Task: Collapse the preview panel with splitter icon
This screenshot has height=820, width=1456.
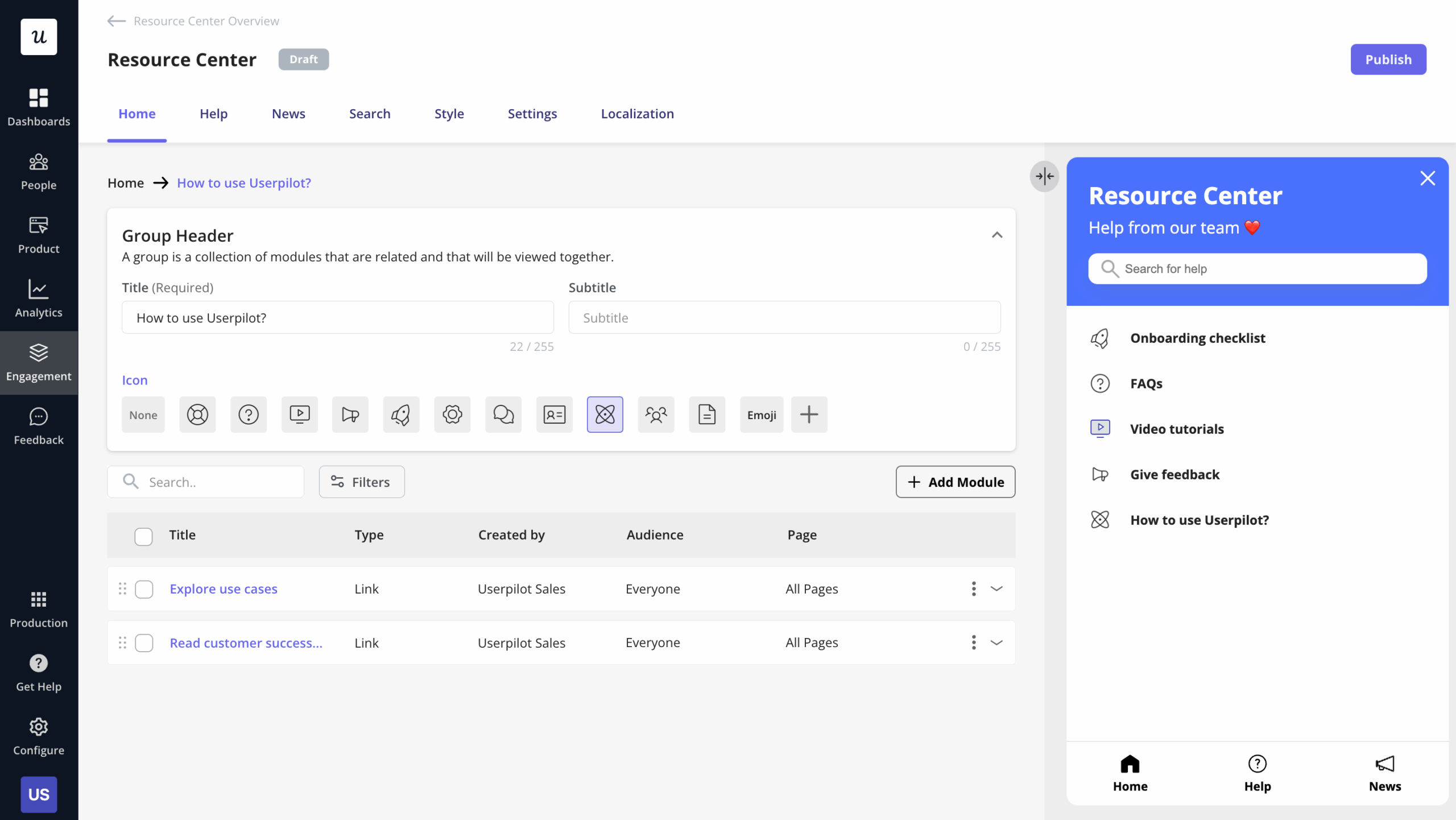Action: point(1044,176)
